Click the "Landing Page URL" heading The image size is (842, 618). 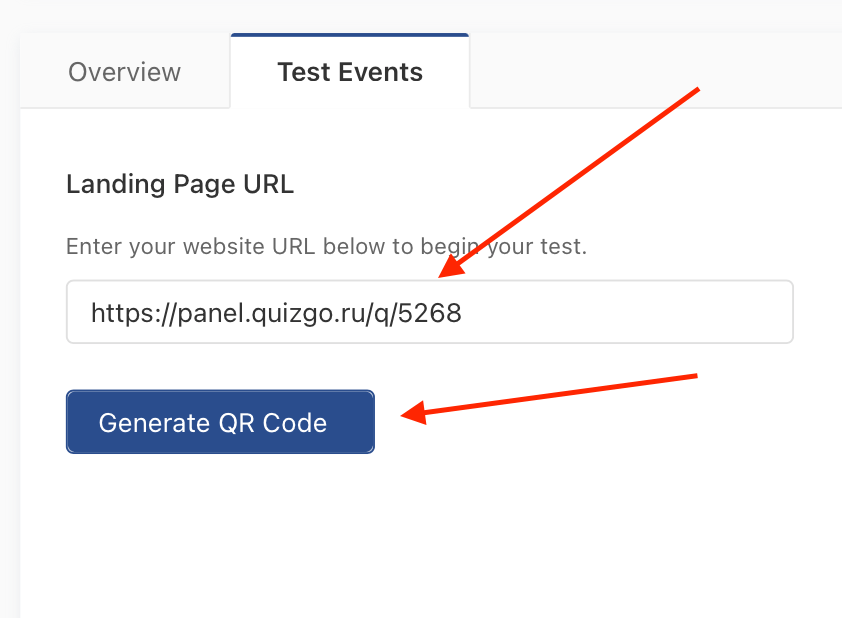(x=180, y=185)
